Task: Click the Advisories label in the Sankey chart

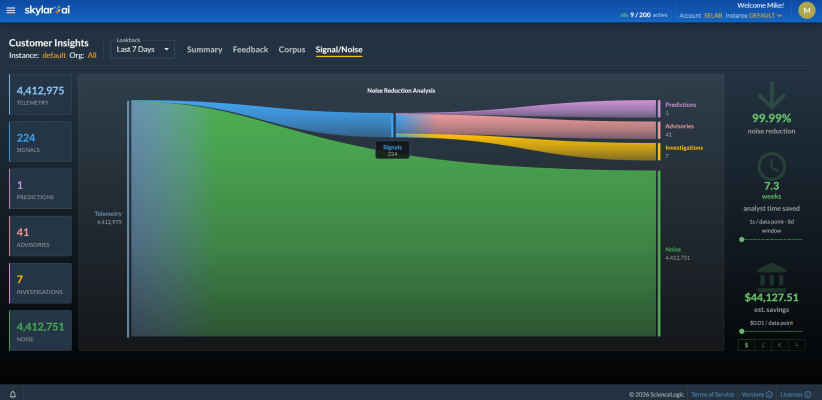Action: click(x=679, y=126)
